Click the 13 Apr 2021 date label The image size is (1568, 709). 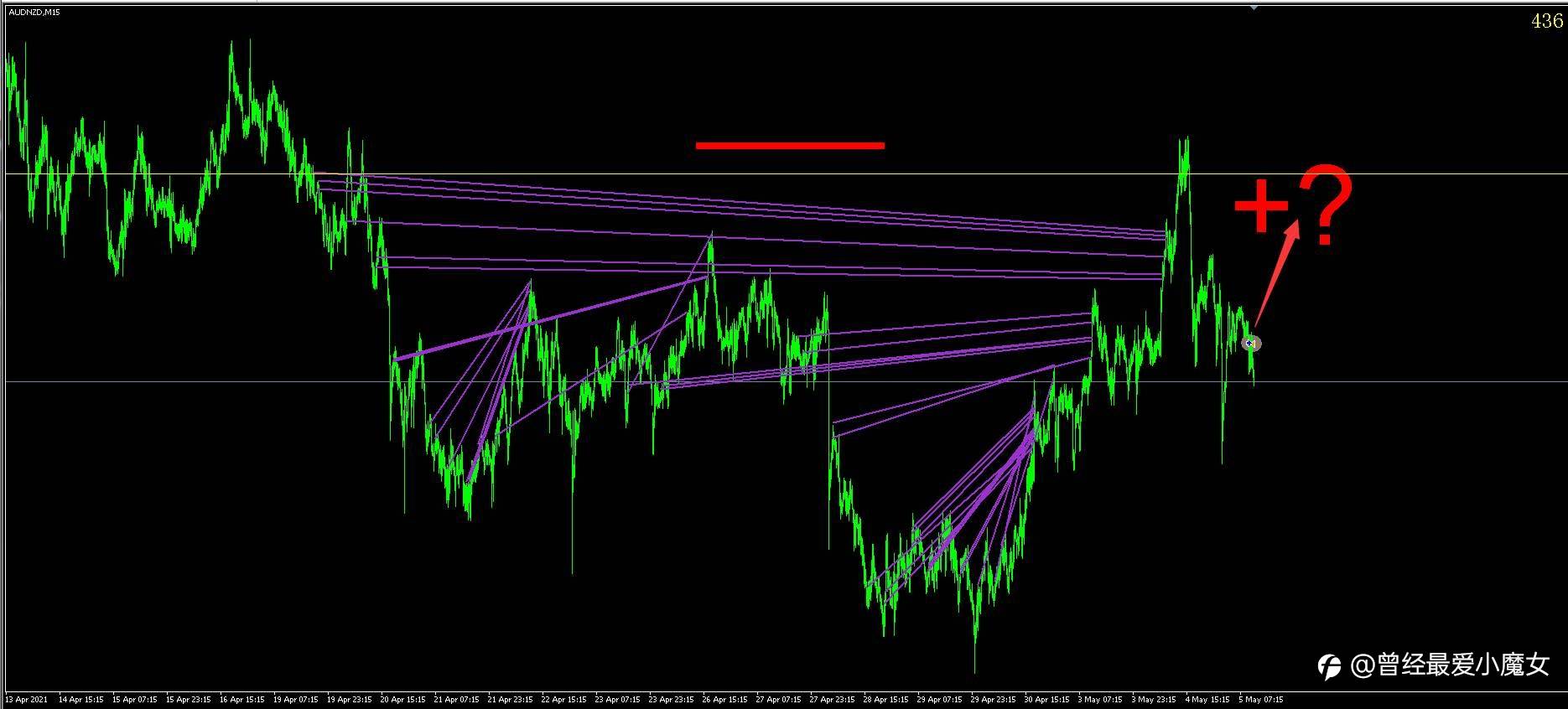(x=27, y=699)
